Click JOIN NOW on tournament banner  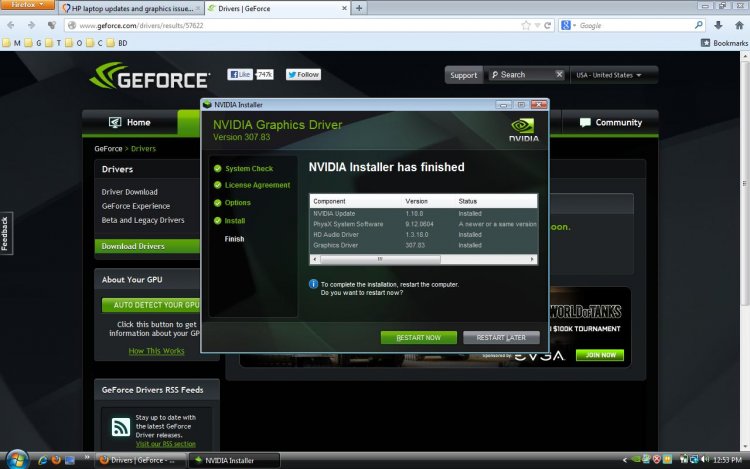pyautogui.click(x=600, y=355)
